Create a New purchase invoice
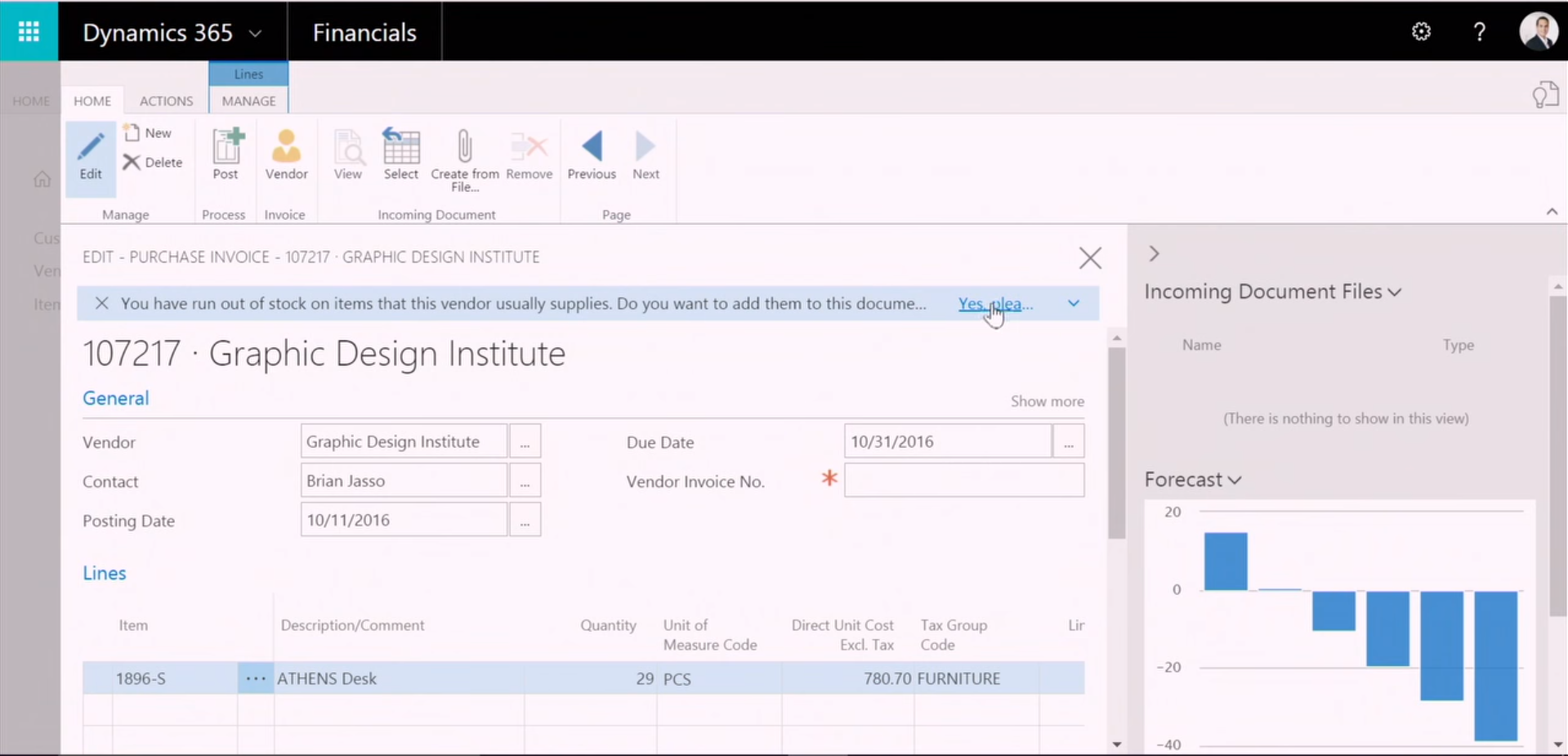The height and width of the screenshot is (756, 1568). pyautogui.click(x=148, y=132)
